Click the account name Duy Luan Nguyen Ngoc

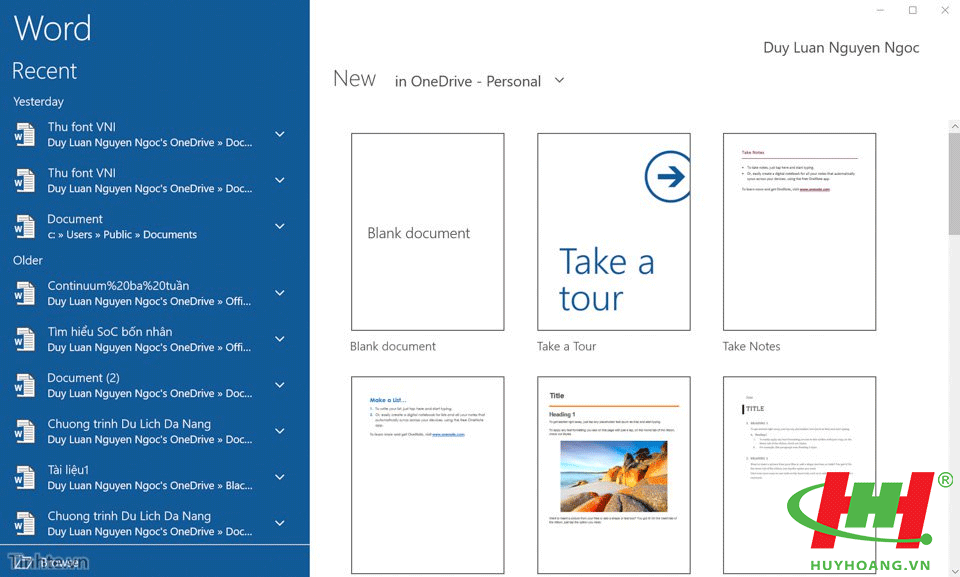(841, 48)
